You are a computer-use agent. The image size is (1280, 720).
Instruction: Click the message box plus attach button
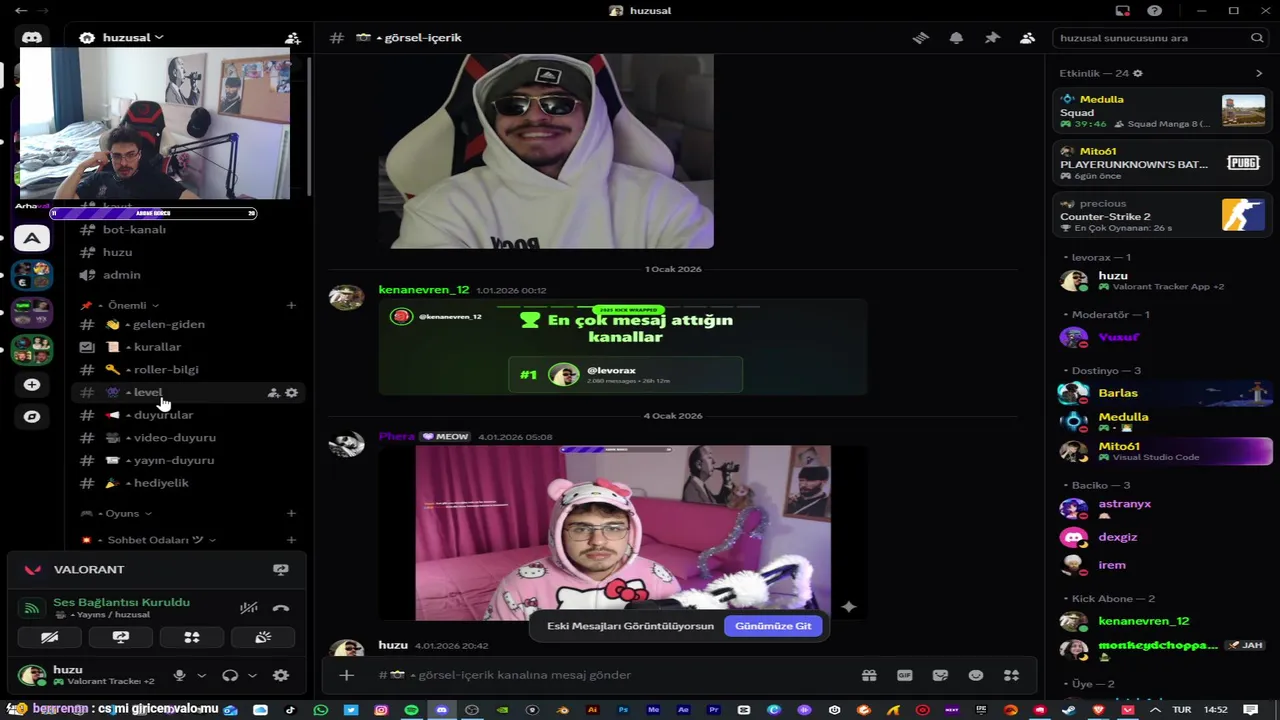pyautogui.click(x=346, y=675)
